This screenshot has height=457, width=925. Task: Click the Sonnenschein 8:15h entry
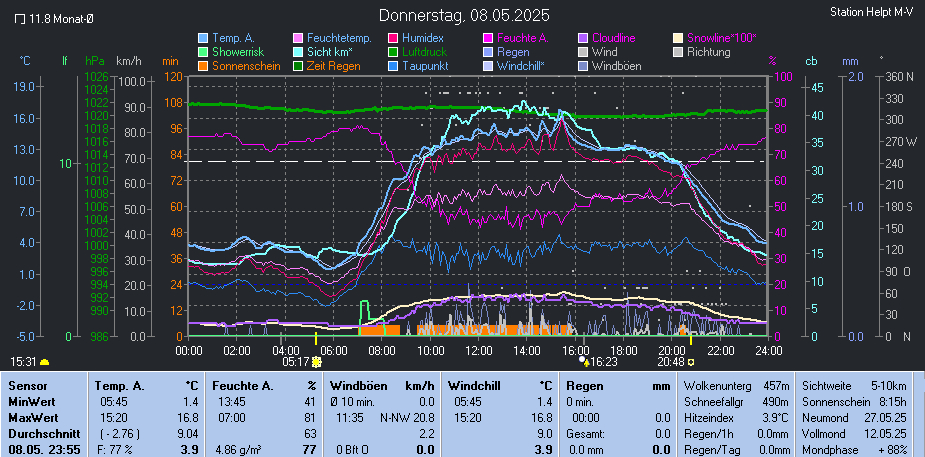pyautogui.click(x=854, y=402)
